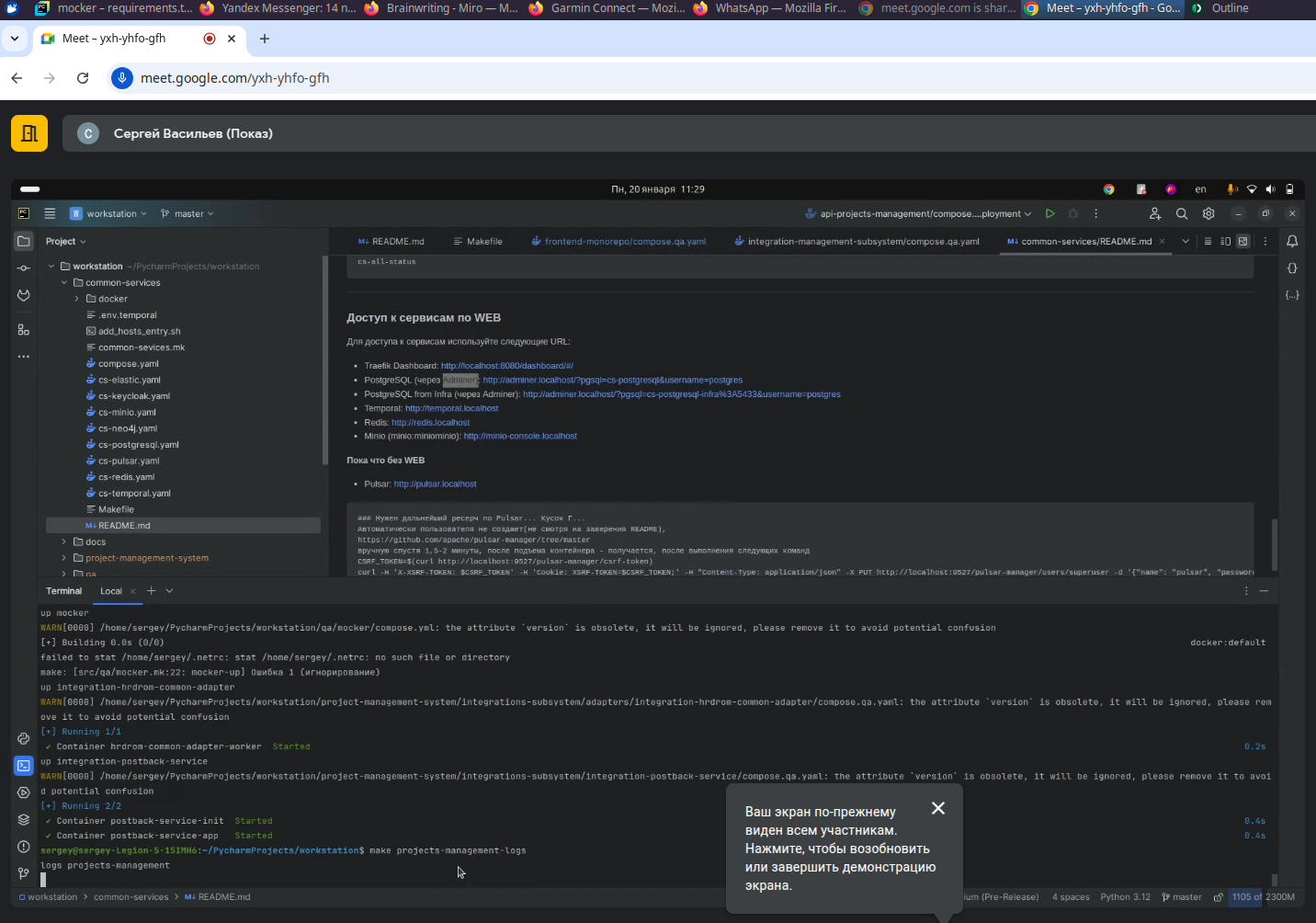Open Notifications bell icon
Image resolution: width=1316 pixels, height=923 pixels.
coord(1292,242)
